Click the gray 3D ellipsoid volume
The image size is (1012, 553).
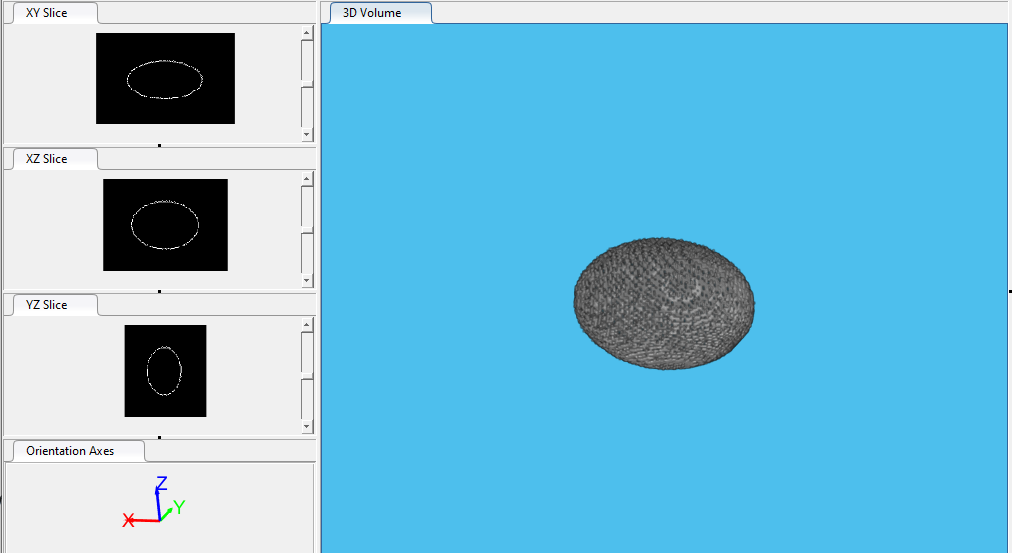(x=664, y=304)
